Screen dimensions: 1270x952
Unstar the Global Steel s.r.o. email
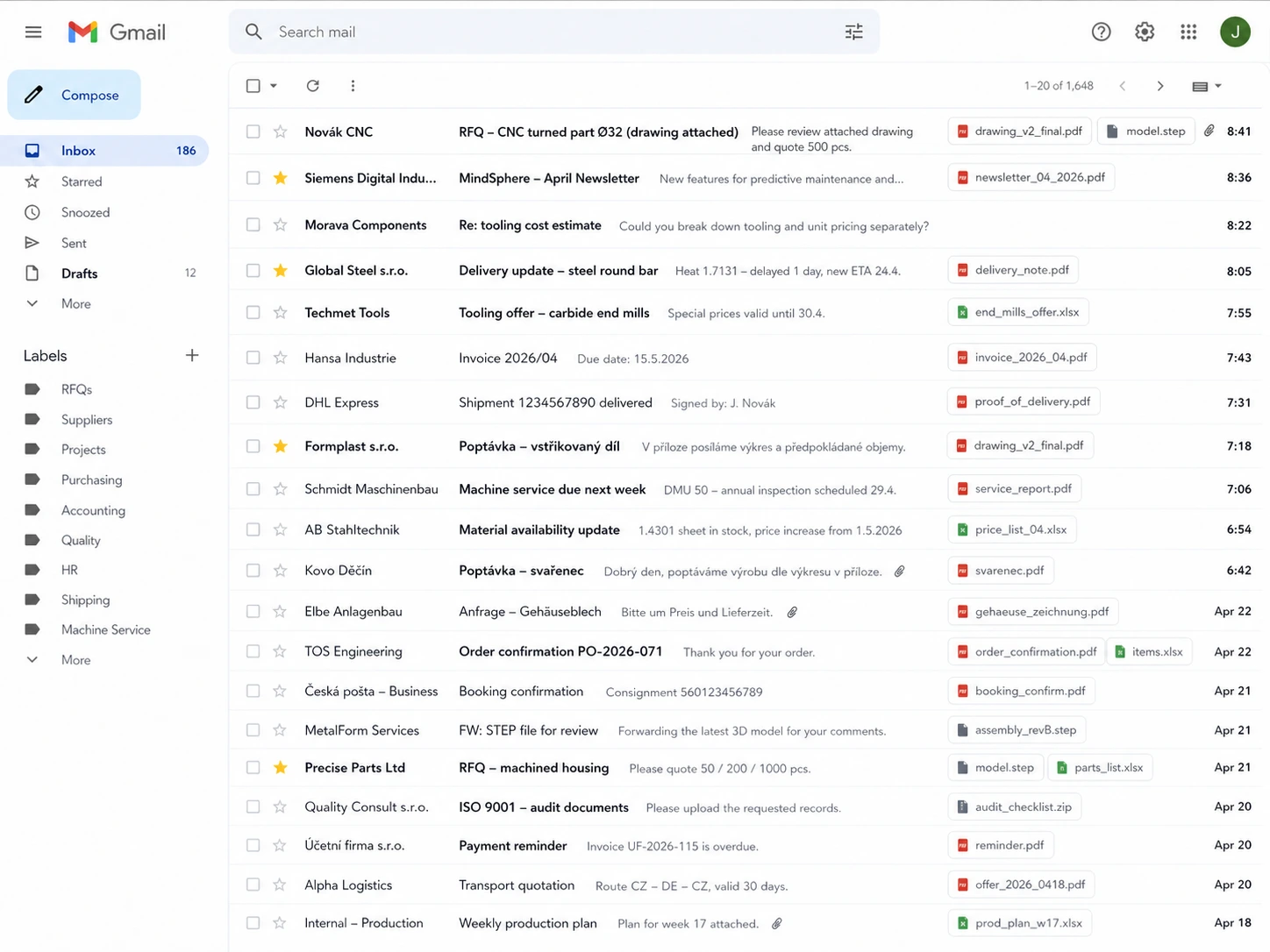pyautogui.click(x=280, y=270)
